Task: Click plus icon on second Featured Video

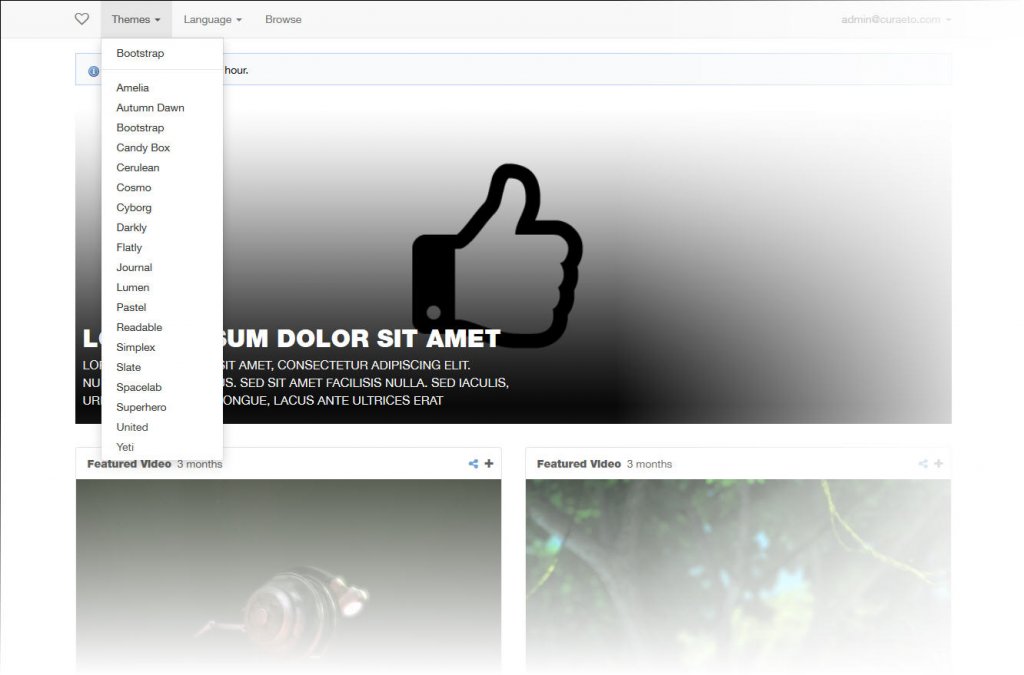Action: (938, 463)
